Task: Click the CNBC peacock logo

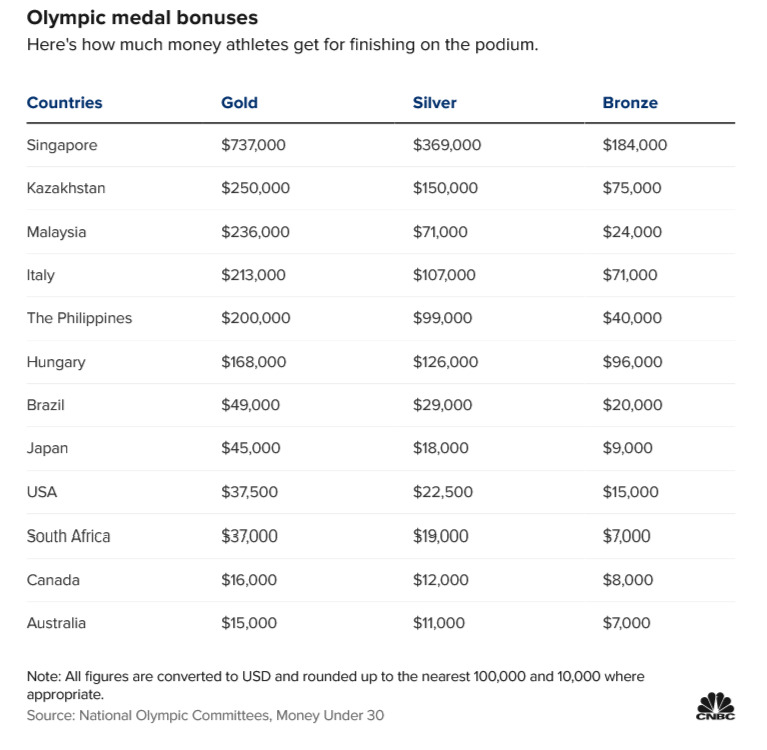Action: [715, 704]
